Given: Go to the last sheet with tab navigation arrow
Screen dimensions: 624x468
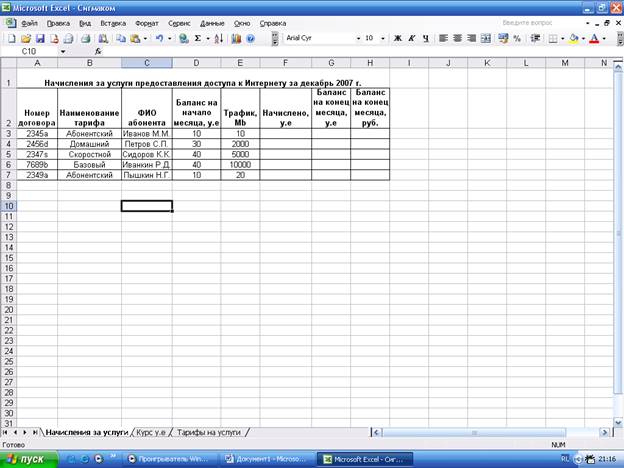Looking at the screenshot, I should click(35, 432).
